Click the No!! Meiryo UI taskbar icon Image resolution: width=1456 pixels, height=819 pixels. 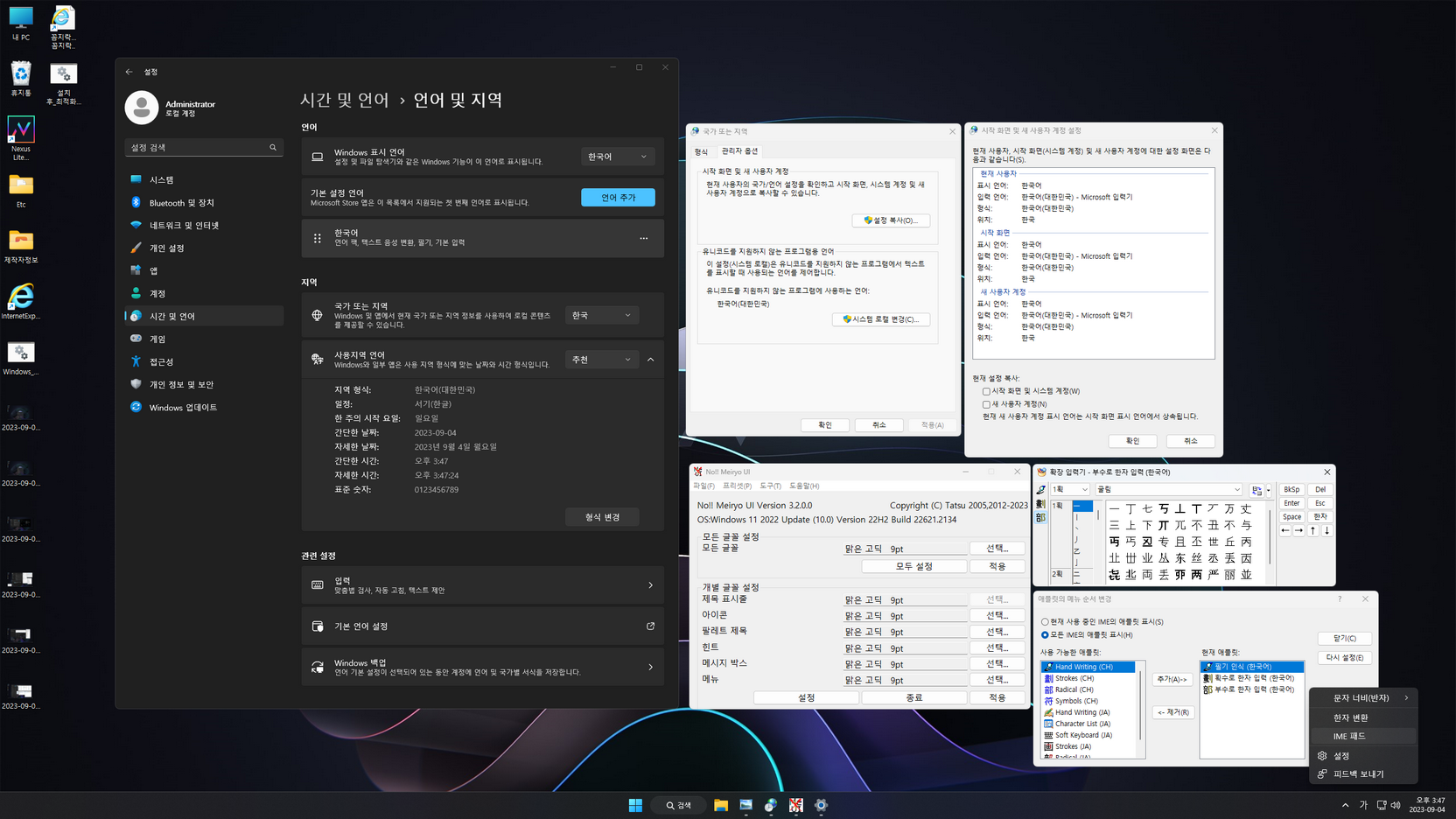(x=795, y=805)
